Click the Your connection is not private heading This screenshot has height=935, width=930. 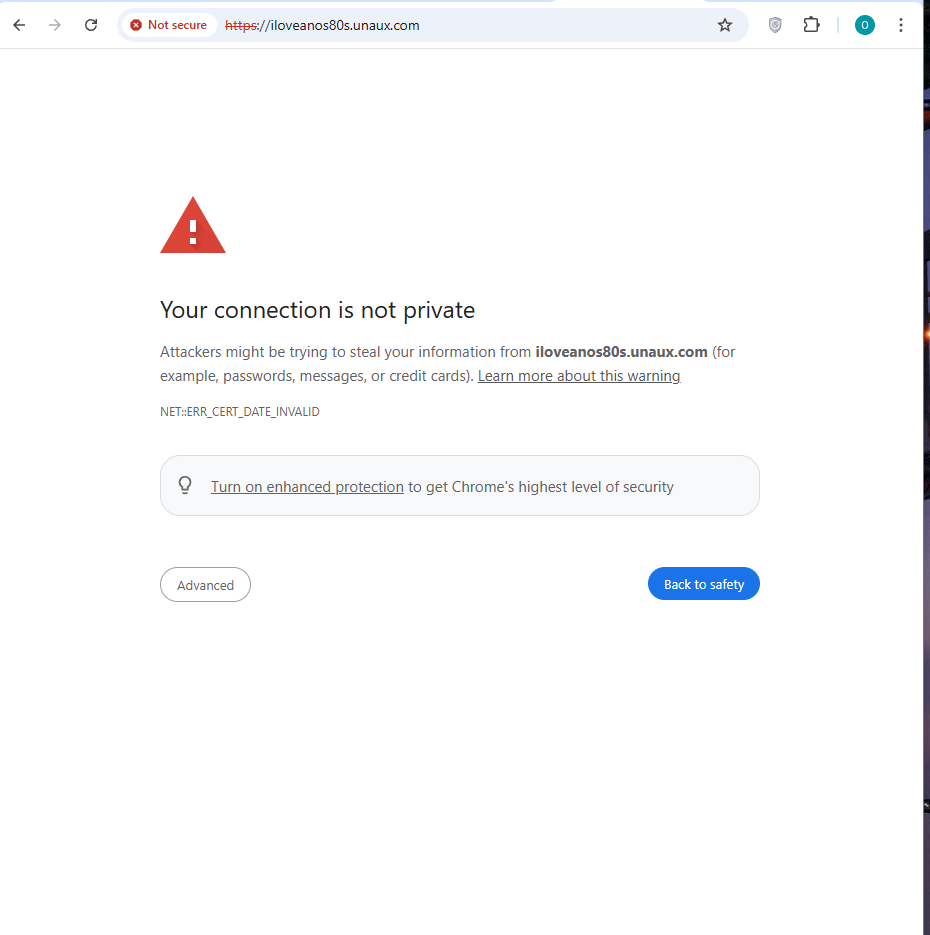point(317,310)
